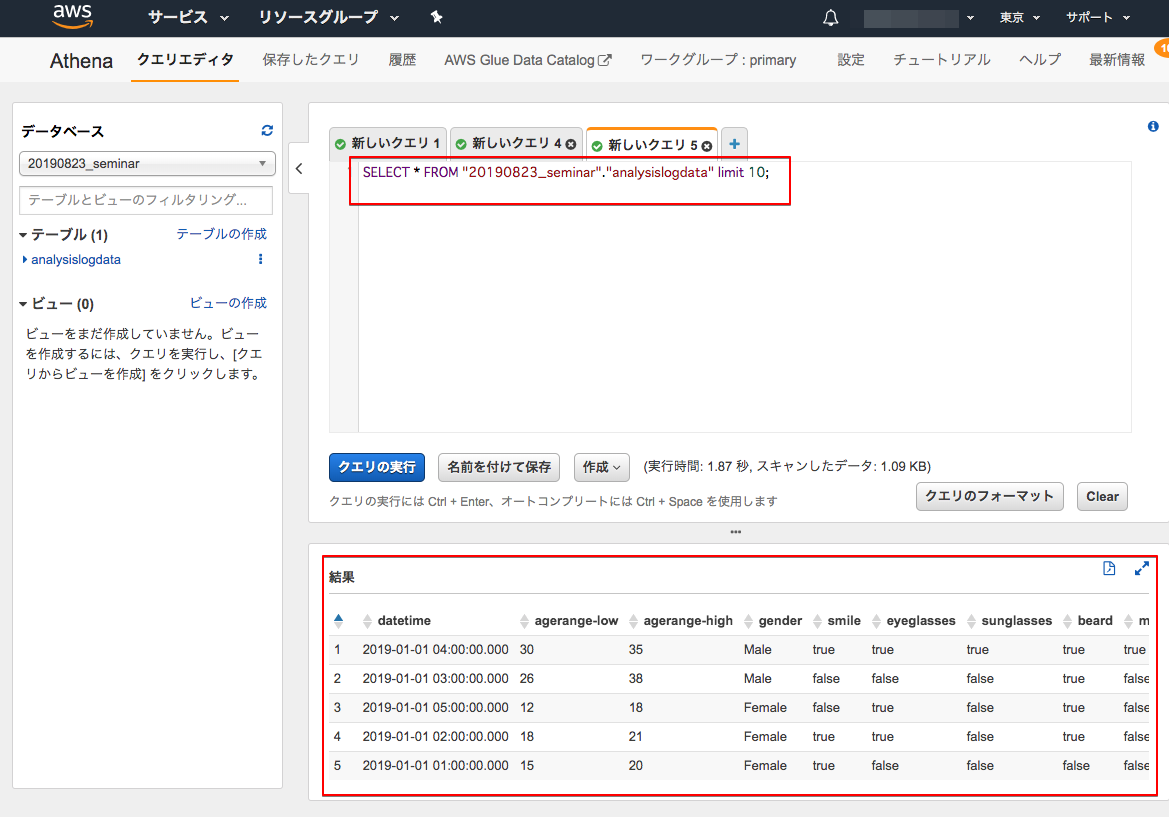The width and height of the screenshot is (1169, 817).
Task: Open the サポート menu
Action: click(1097, 17)
